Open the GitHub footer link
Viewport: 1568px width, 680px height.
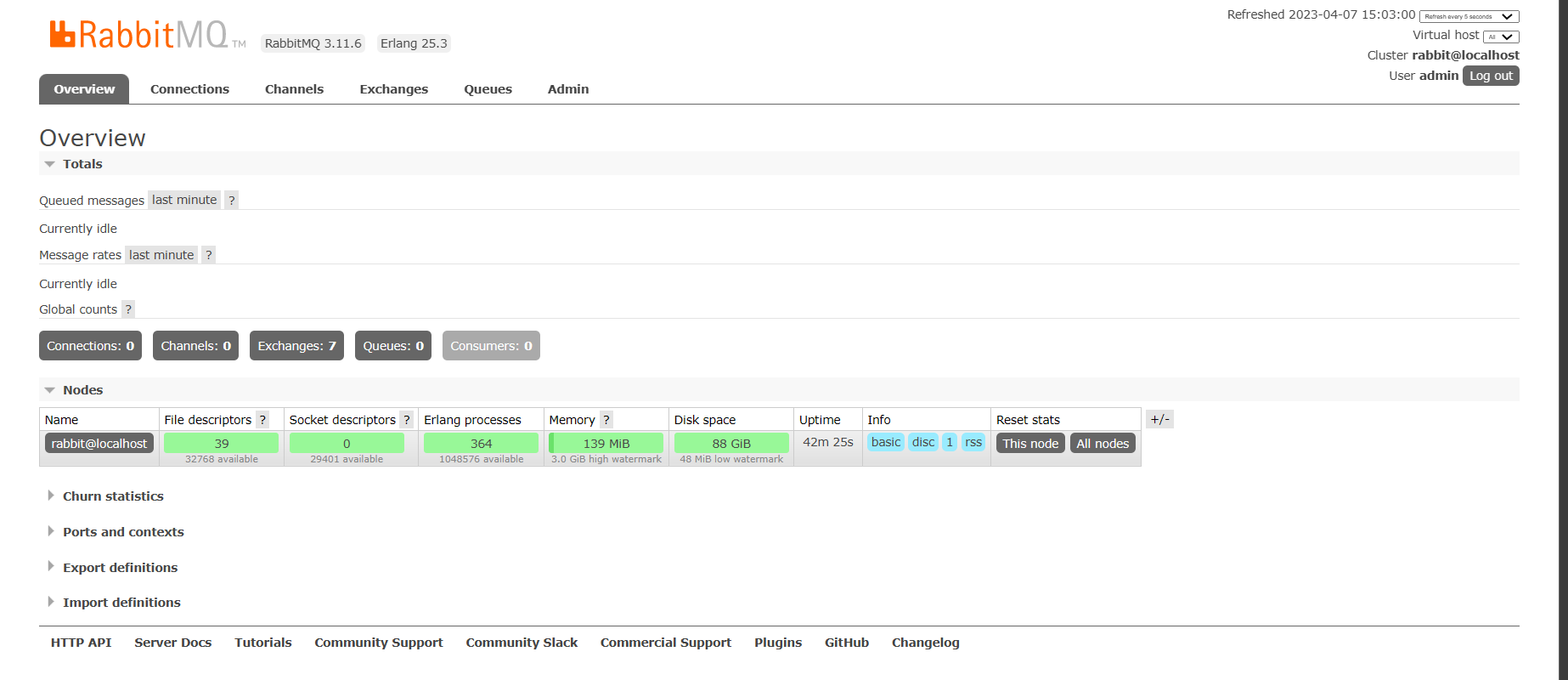point(847,643)
